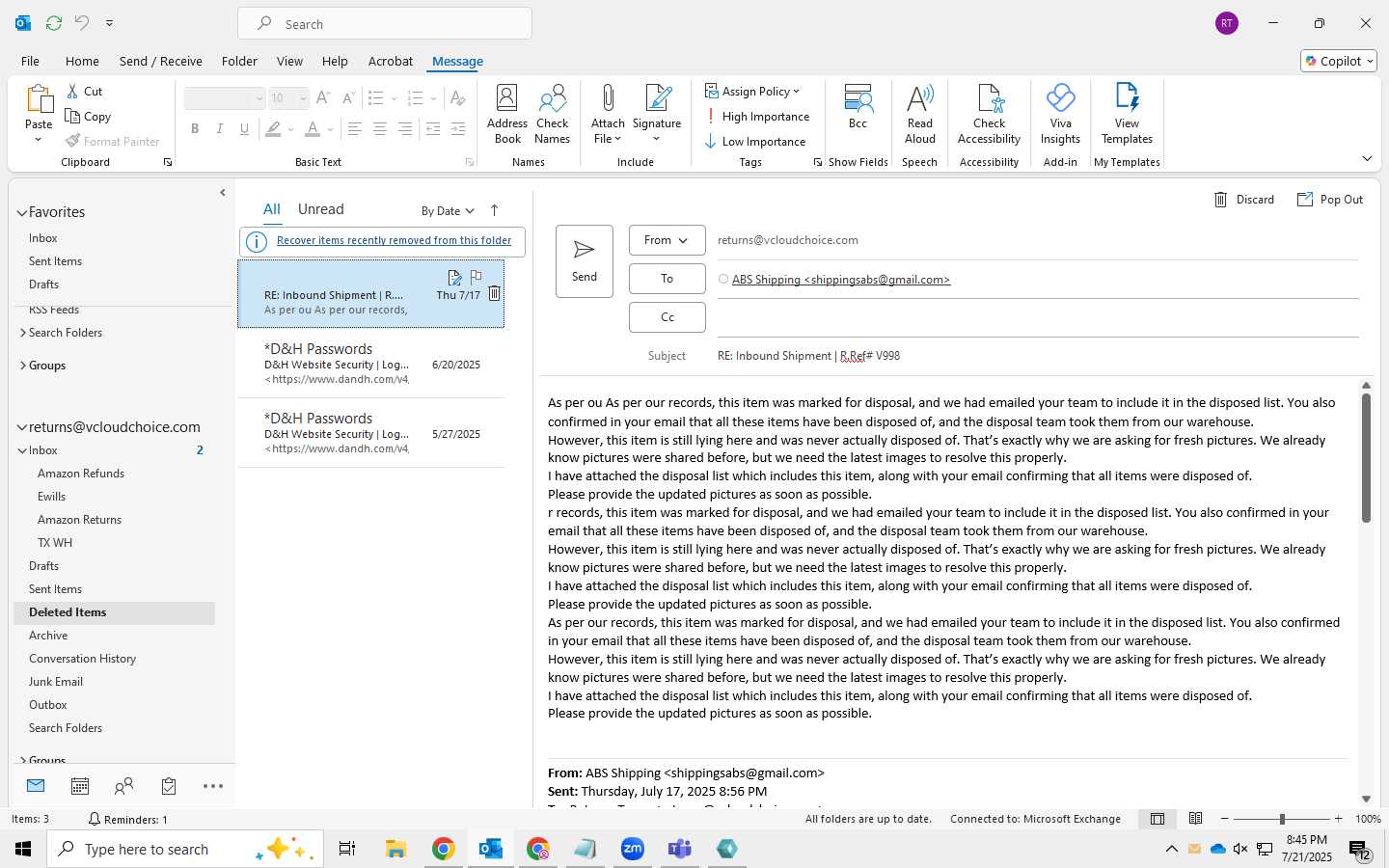Open By Date sort dropdown
Viewport: 1389px width, 868px height.
pyautogui.click(x=448, y=210)
